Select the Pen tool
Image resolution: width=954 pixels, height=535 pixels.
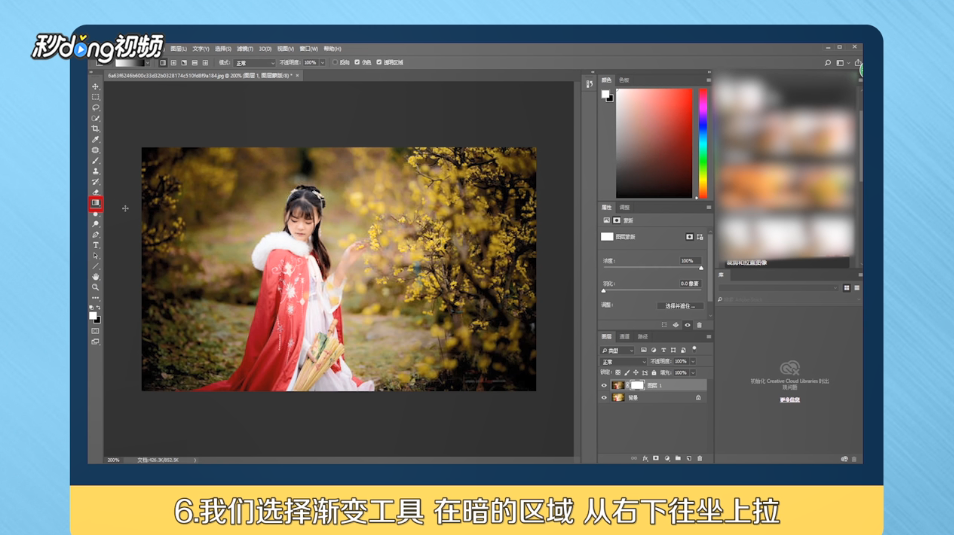click(96, 234)
